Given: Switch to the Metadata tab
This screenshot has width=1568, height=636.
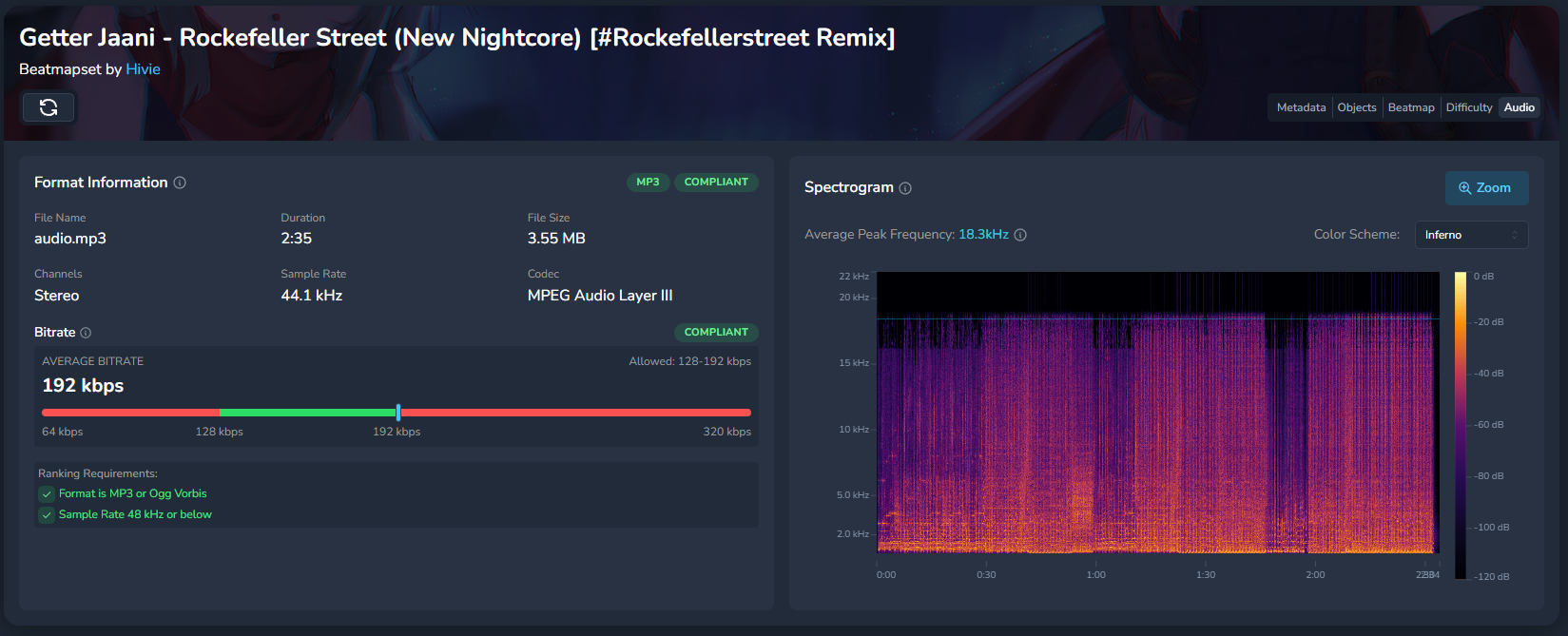Looking at the screenshot, I should pos(1301,107).
